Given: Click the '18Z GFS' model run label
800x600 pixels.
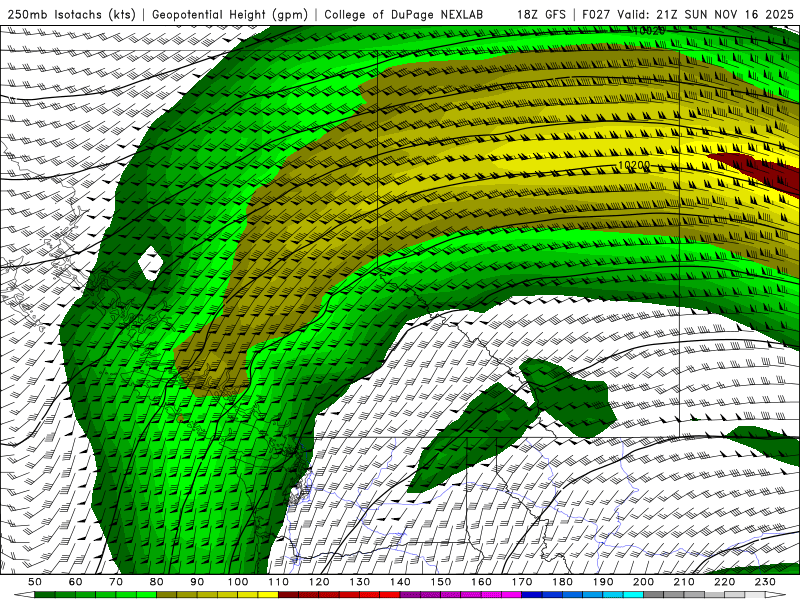Looking at the screenshot, I should pos(541,15).
